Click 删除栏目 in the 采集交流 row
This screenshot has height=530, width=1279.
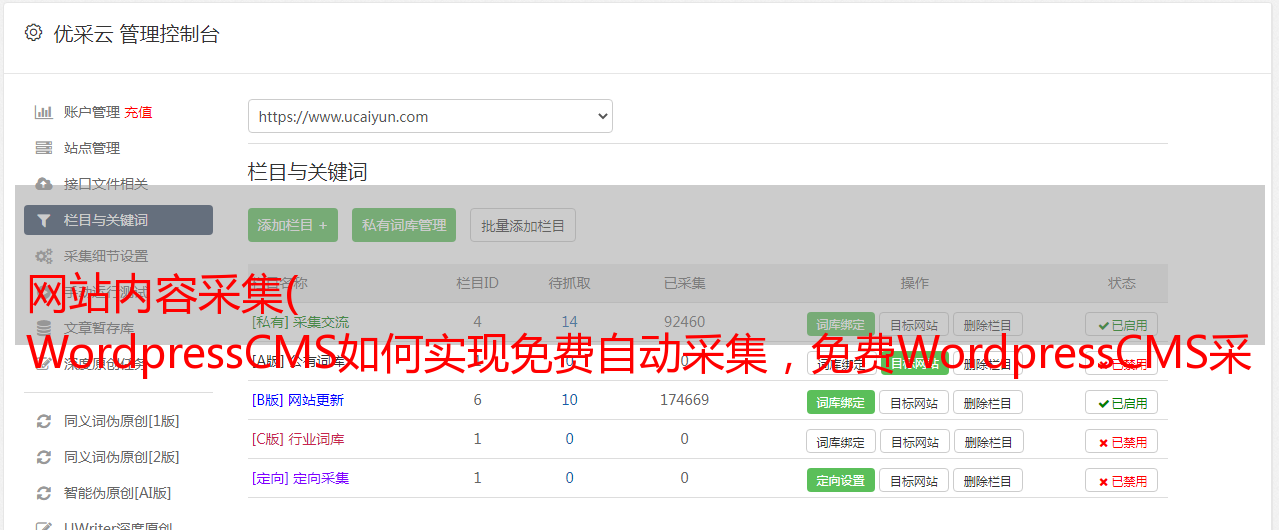(x=987, y=324)
